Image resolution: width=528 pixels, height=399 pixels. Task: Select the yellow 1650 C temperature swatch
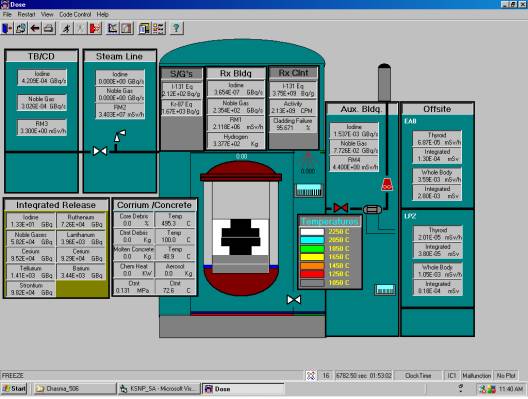(x=312, y=257)
